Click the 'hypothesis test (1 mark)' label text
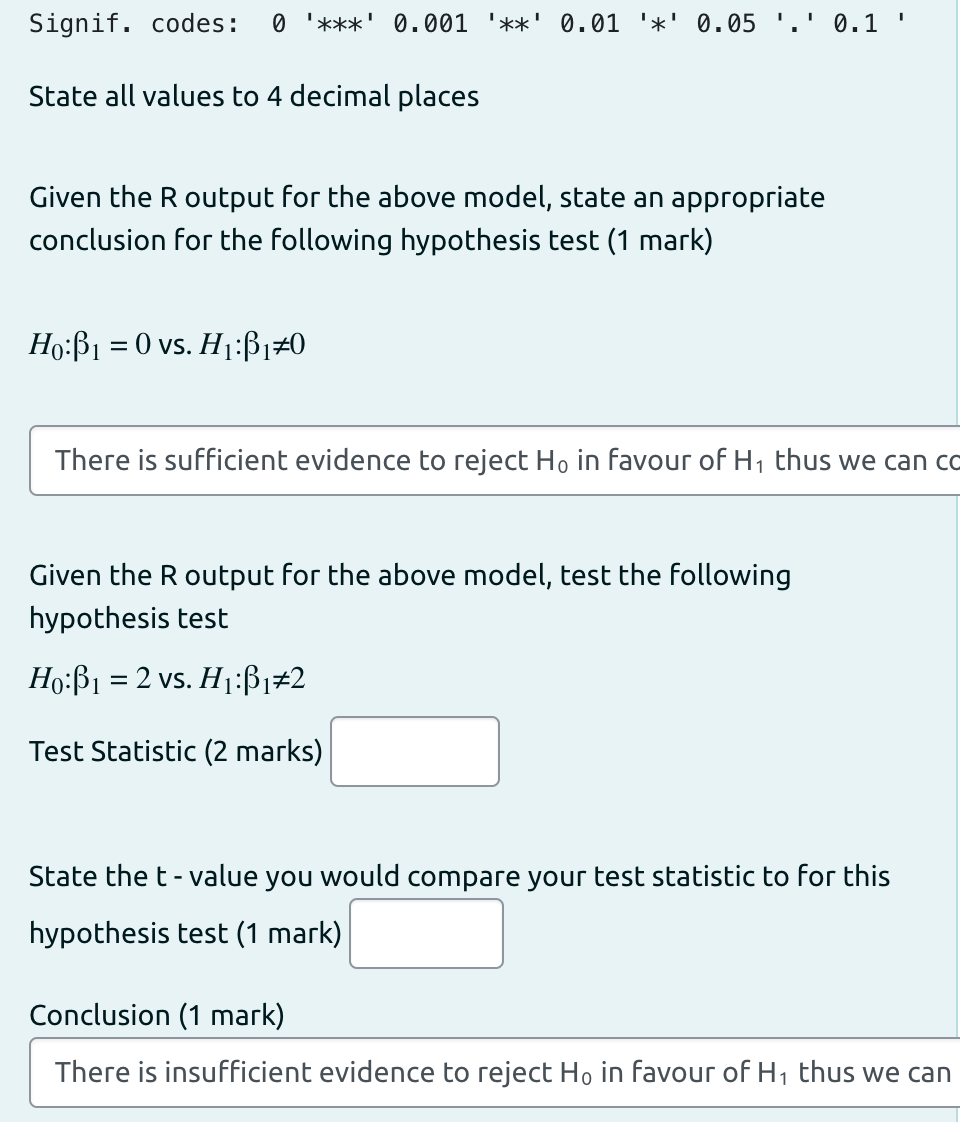This screenshot has height=1122, width=960. (x=185, y=933)
